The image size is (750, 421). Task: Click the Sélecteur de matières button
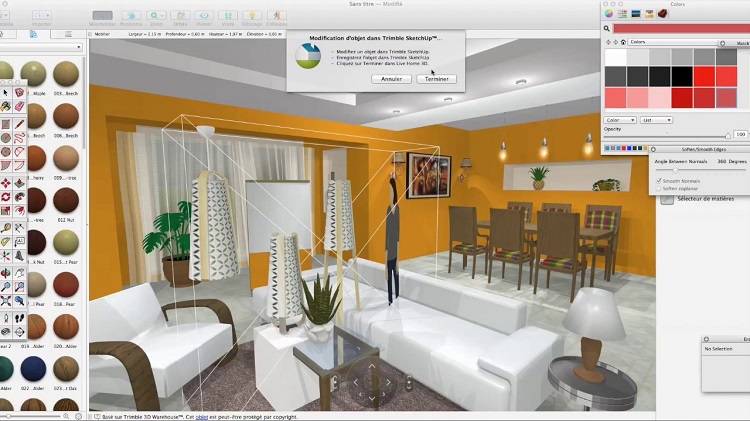click(667, 199)
